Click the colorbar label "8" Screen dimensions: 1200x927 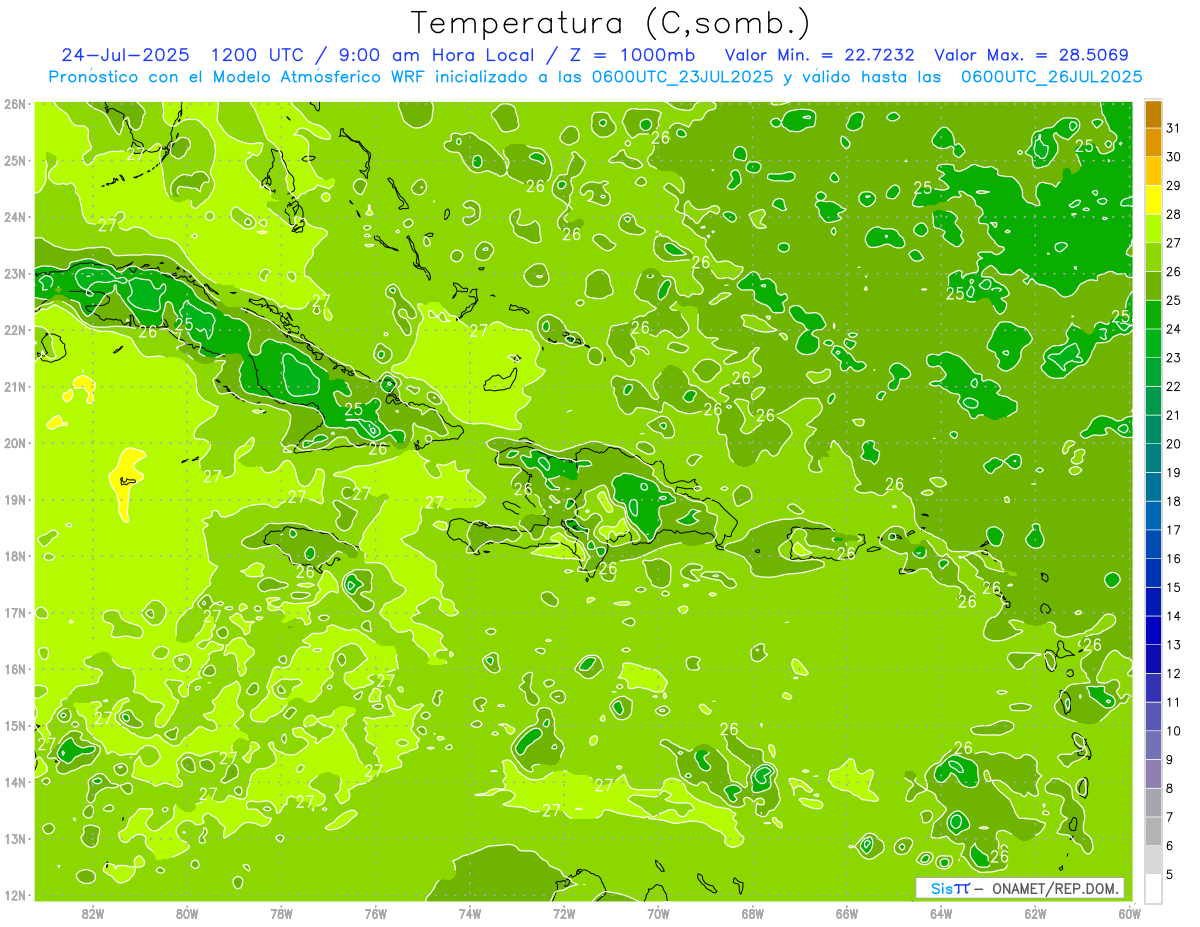click(1172, 788)
